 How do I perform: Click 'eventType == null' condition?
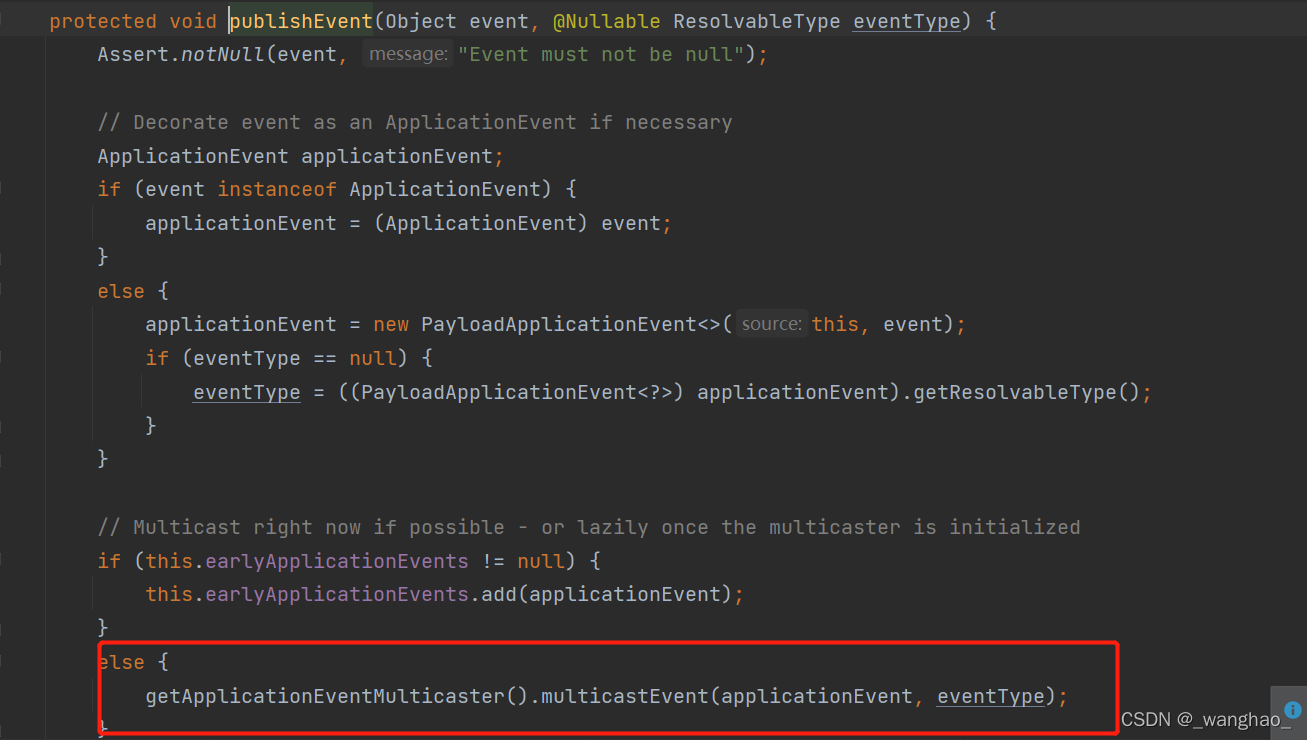click(x=295, y=358)
